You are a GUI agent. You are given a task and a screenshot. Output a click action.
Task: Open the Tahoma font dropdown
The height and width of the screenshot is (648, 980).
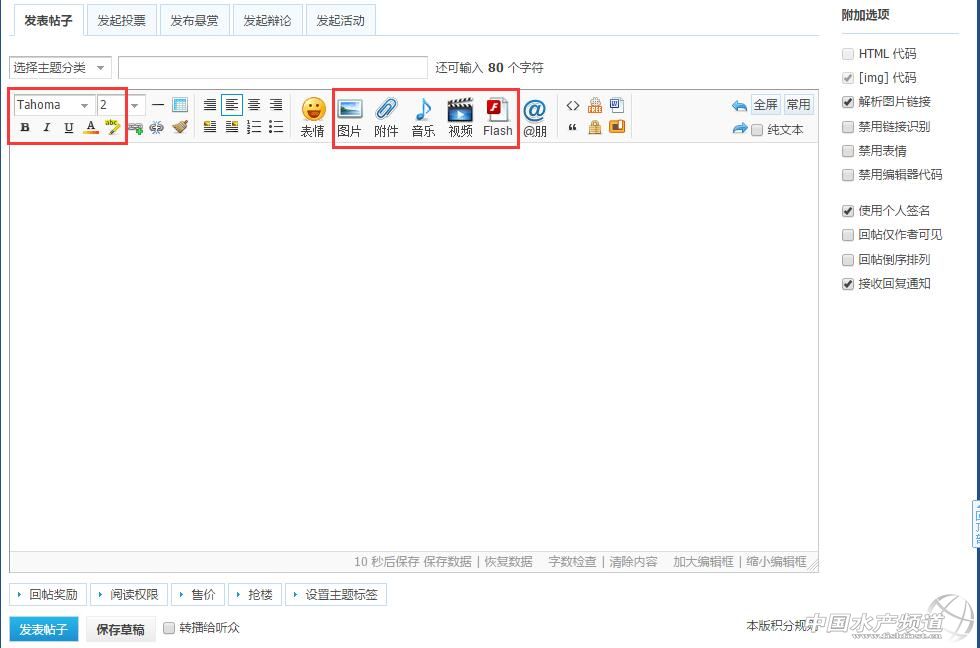54,105
